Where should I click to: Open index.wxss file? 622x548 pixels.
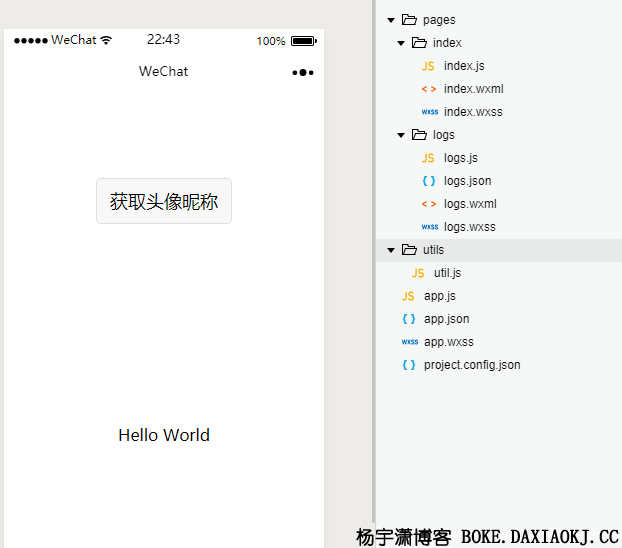point(473,112)
